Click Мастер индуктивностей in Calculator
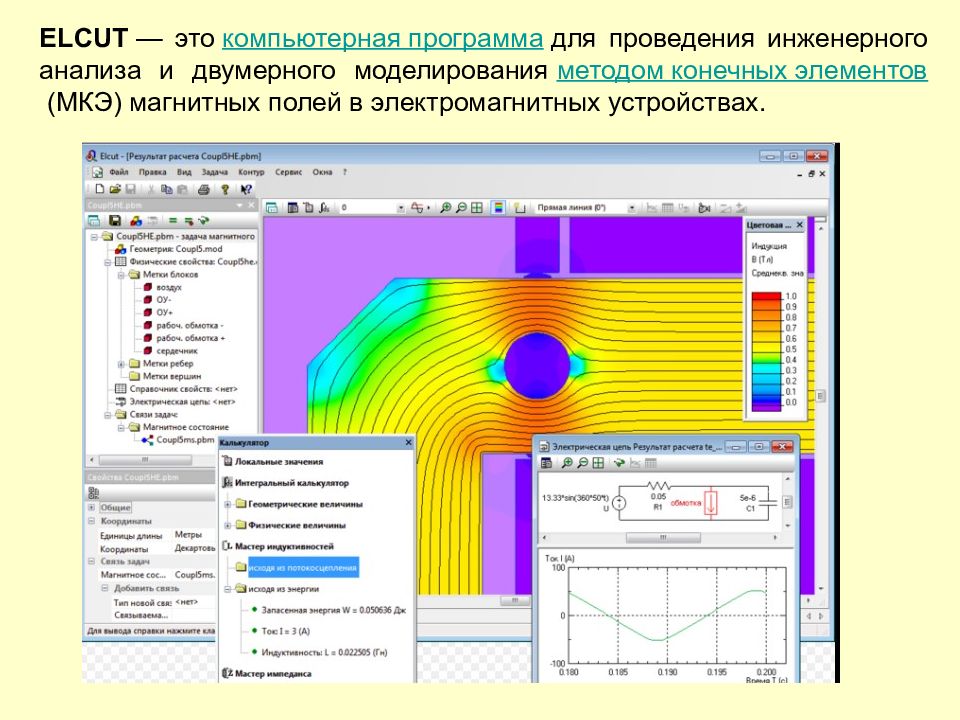 coord(284,546)
